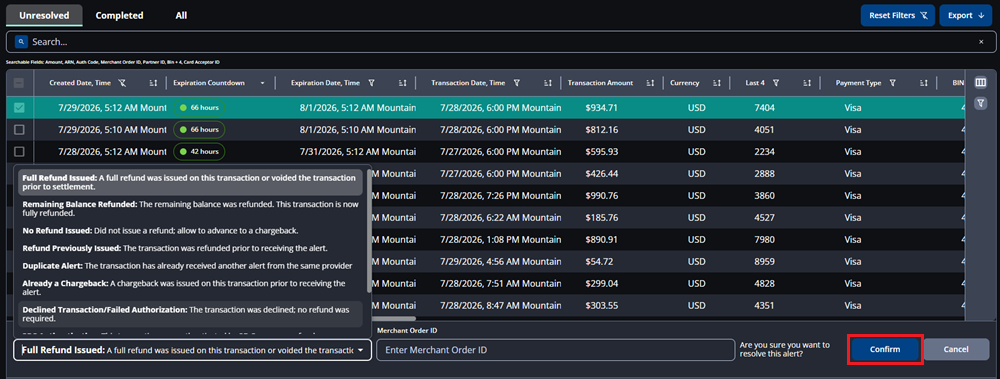Click the $299.04 amount cell
This screenshot has width=1000, height=379.
[x=601, y=283]
